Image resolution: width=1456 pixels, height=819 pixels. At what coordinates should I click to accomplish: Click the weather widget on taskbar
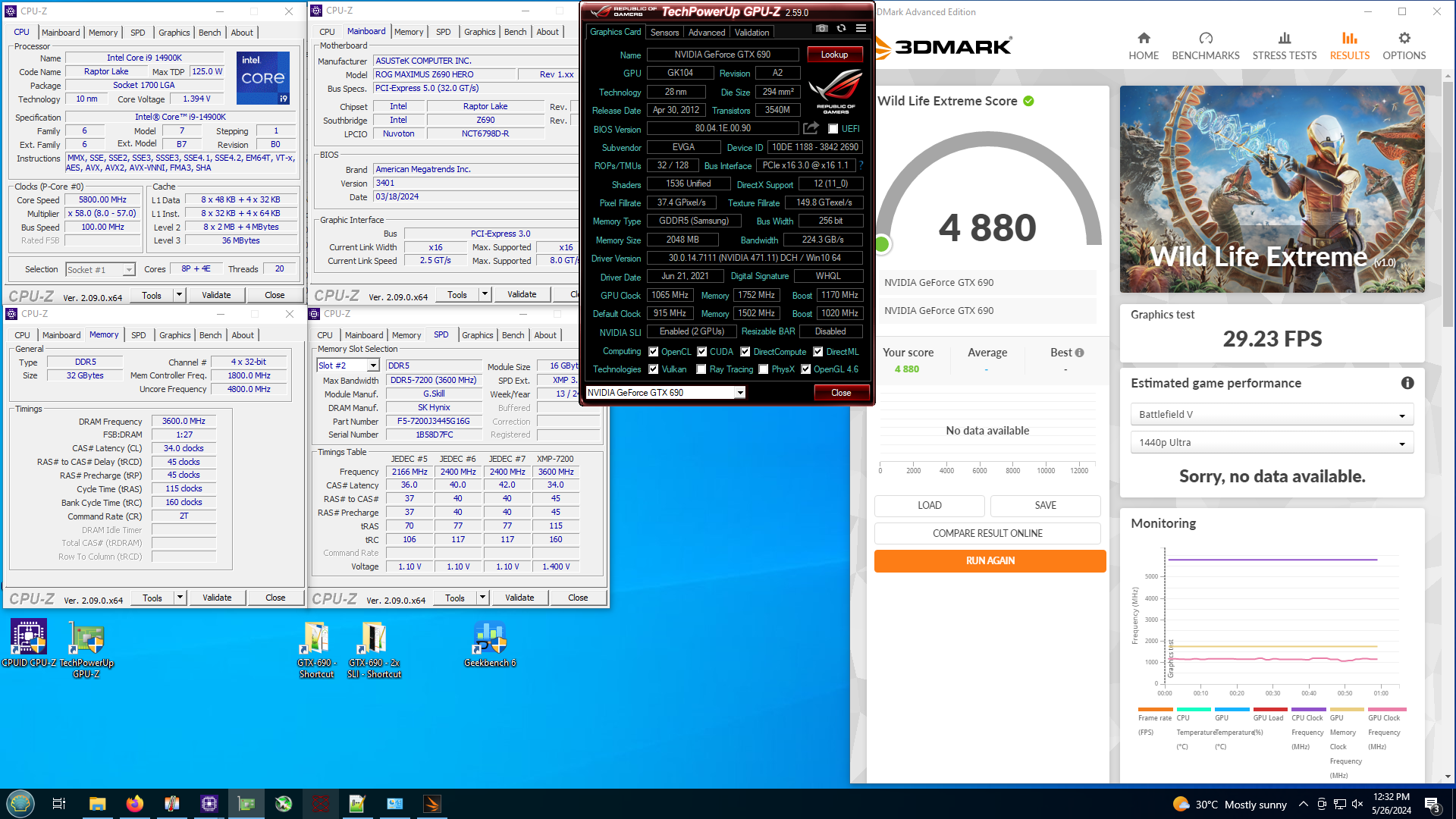click(x=1229, y=804)
